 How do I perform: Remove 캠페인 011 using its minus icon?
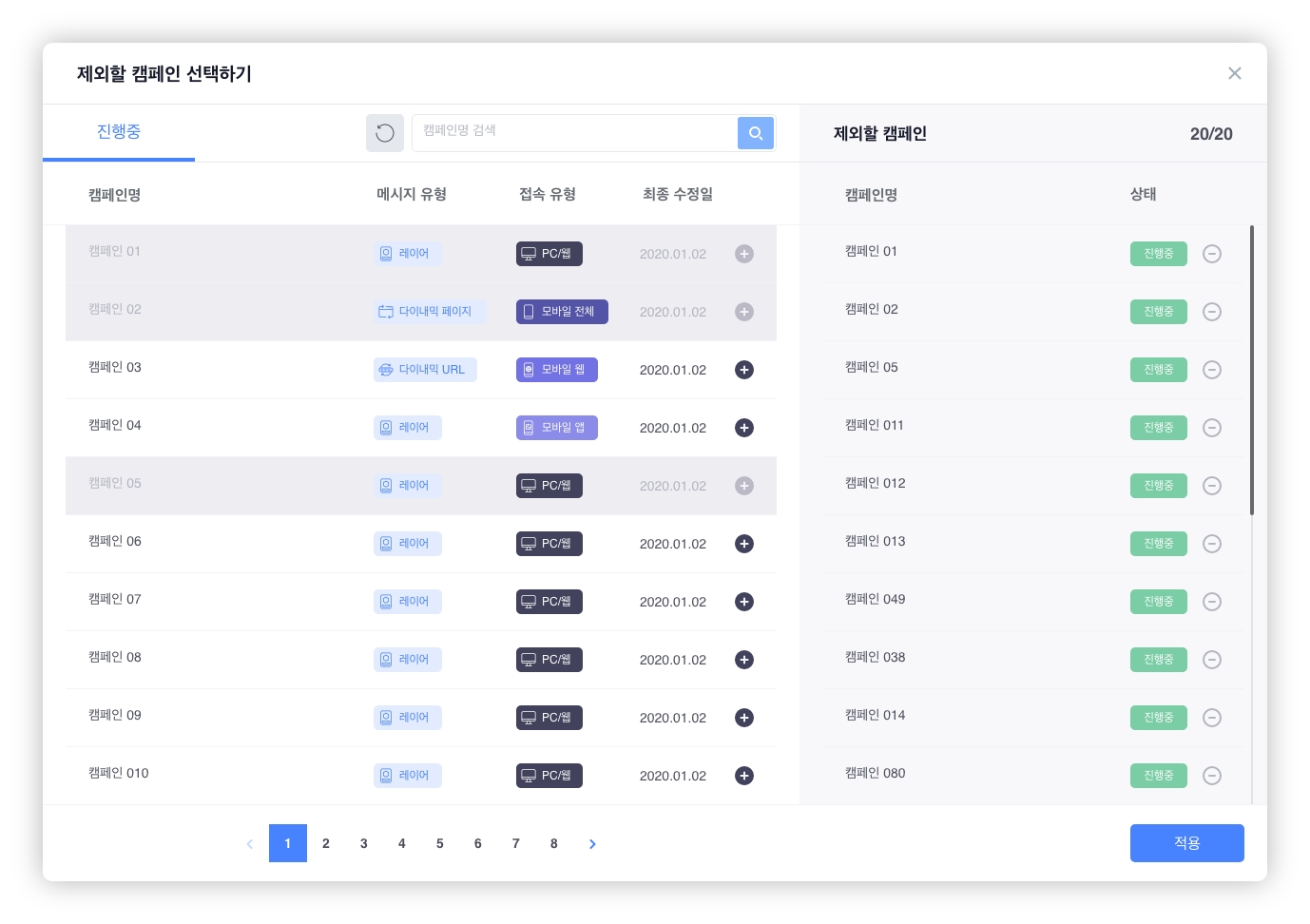(x=1212, y=428)
